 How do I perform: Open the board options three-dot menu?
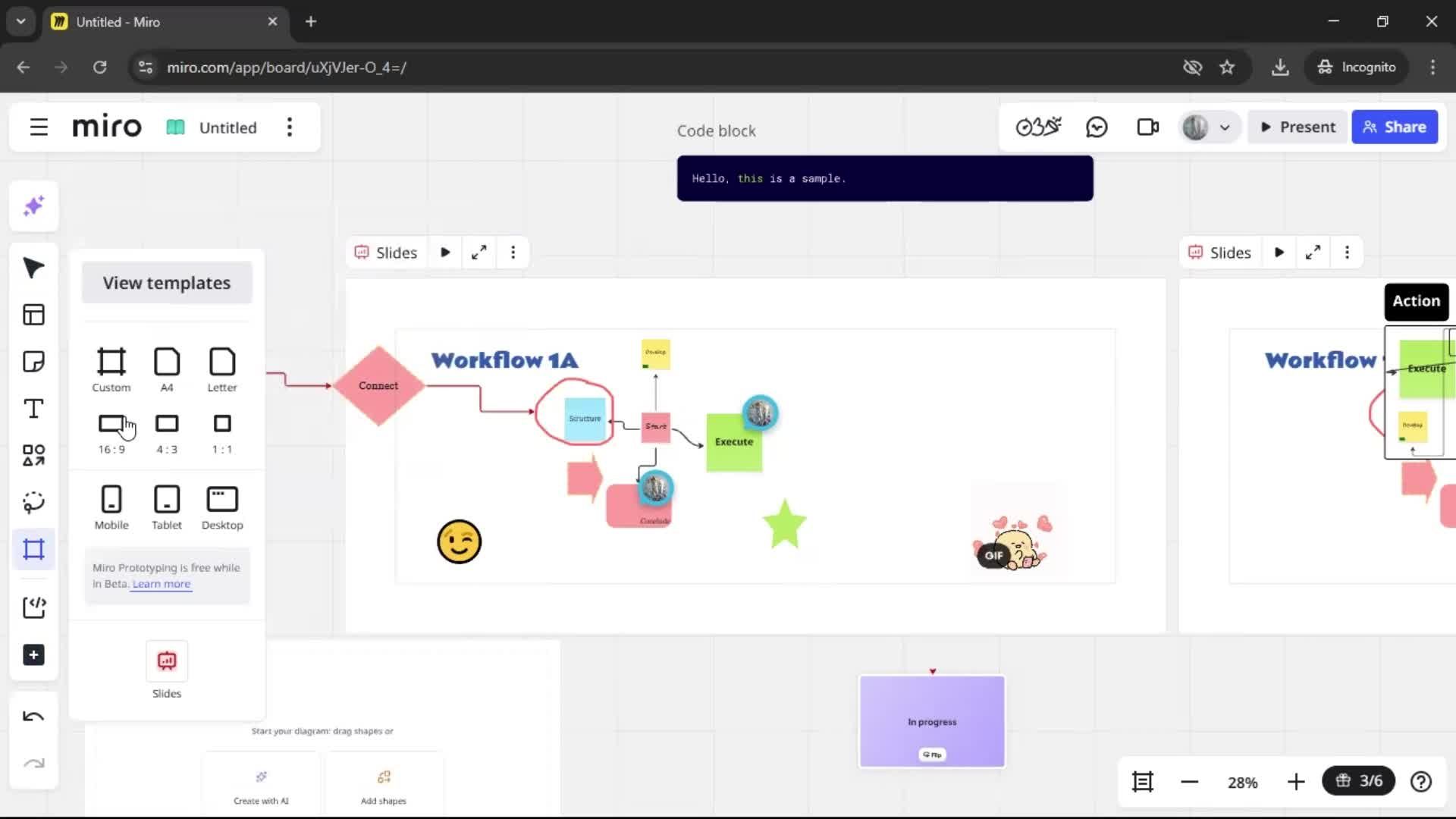point(289,127)
